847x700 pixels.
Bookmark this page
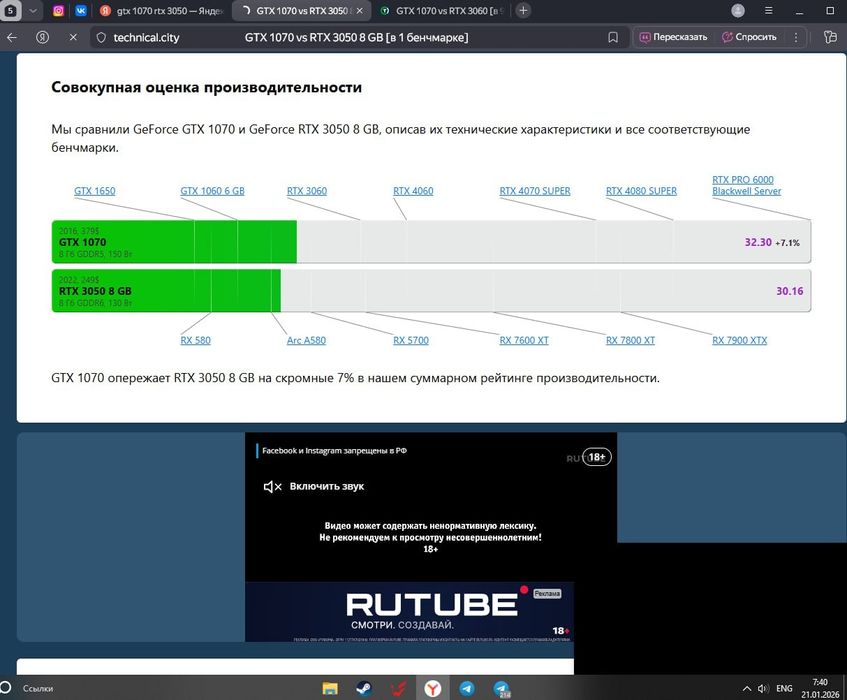[613, 37]
